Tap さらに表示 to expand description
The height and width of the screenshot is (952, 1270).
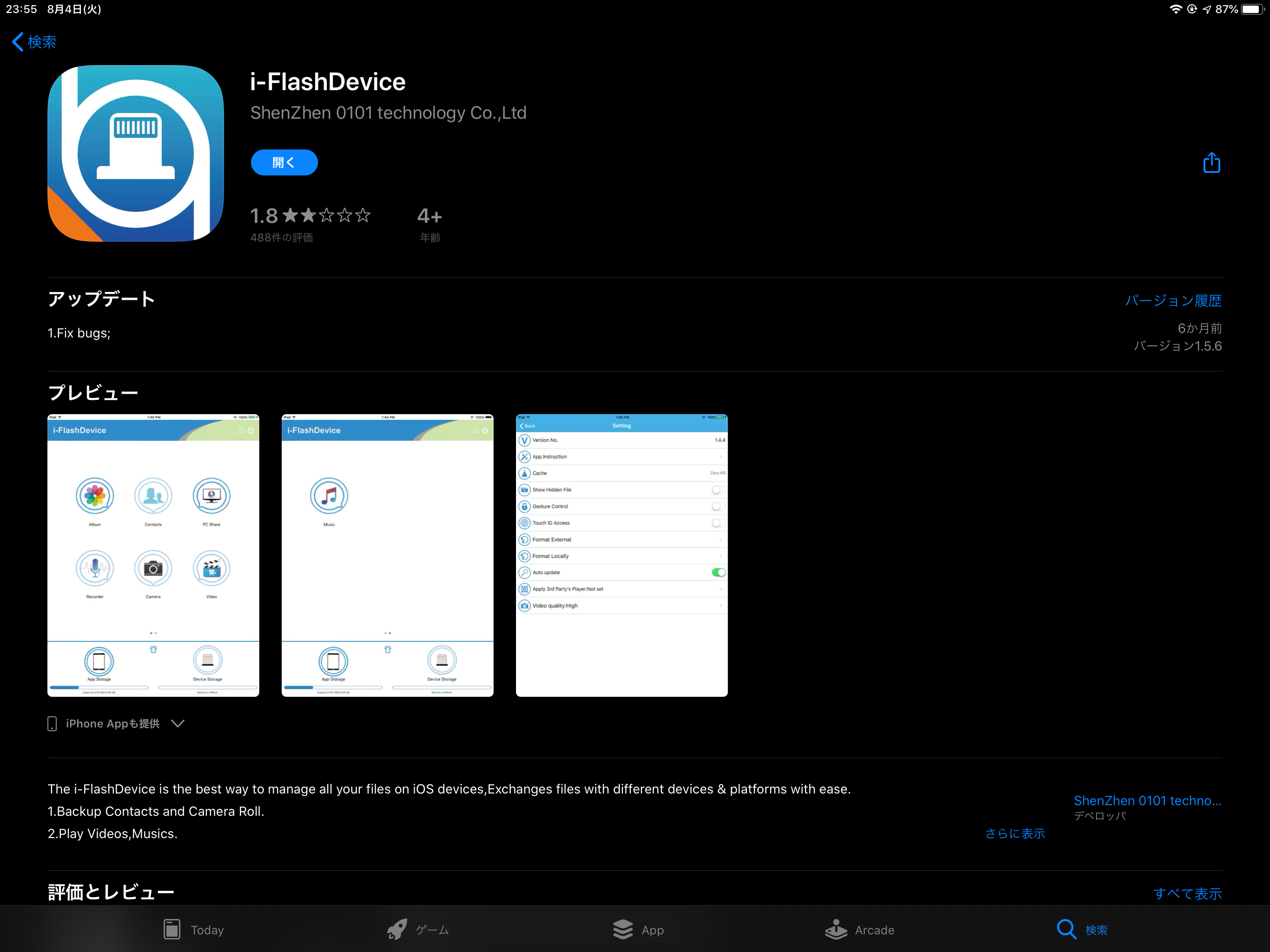pos(1015,833)
